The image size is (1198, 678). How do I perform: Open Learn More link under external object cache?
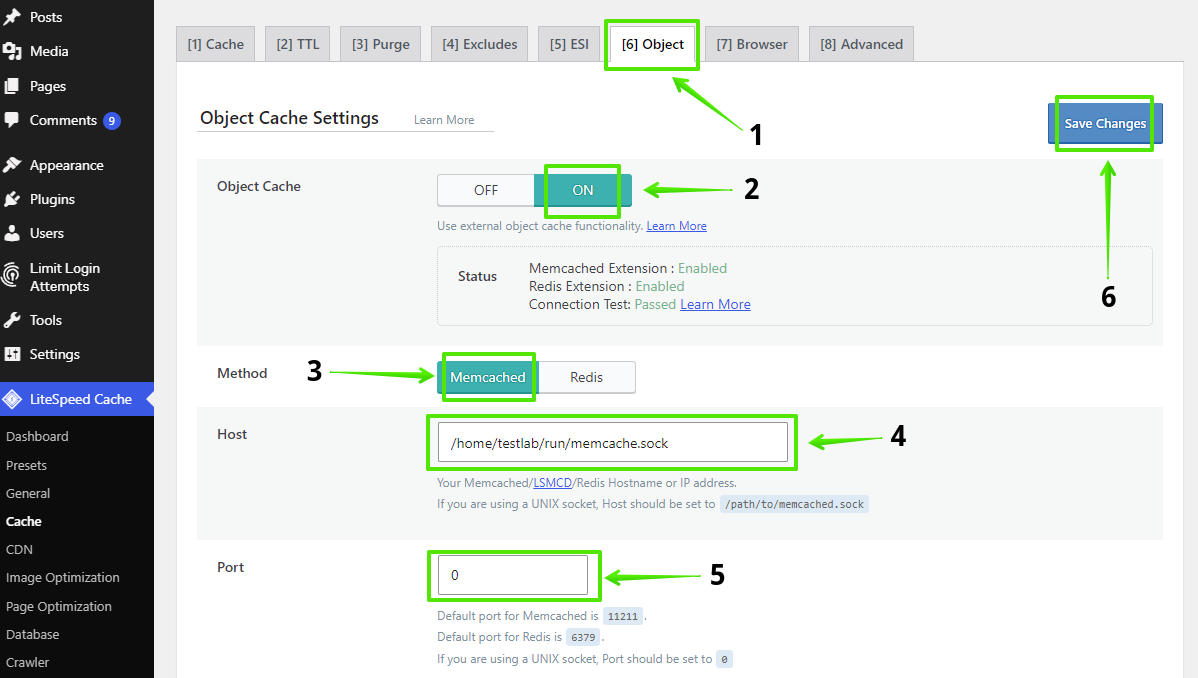click(676, 226)
